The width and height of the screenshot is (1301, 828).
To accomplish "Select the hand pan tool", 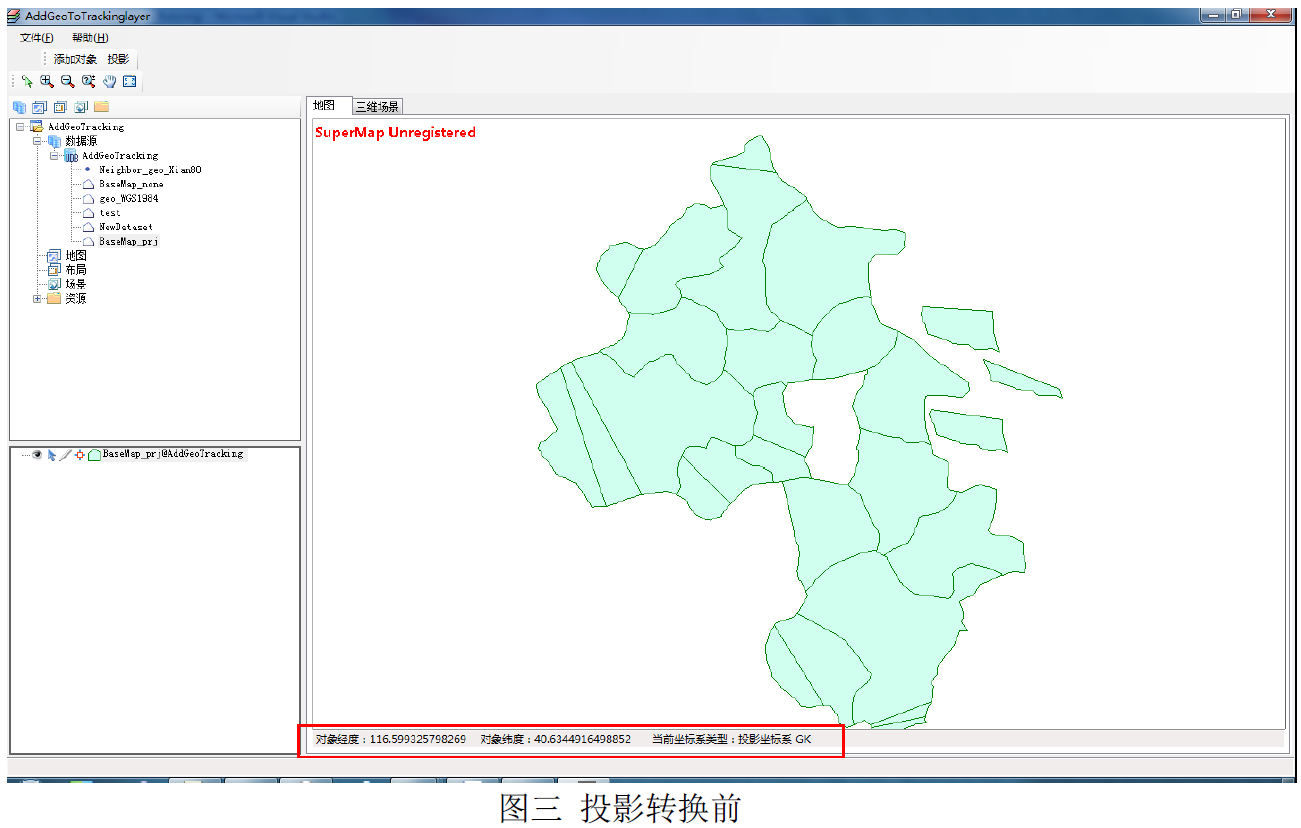I will tap(109, 82).
